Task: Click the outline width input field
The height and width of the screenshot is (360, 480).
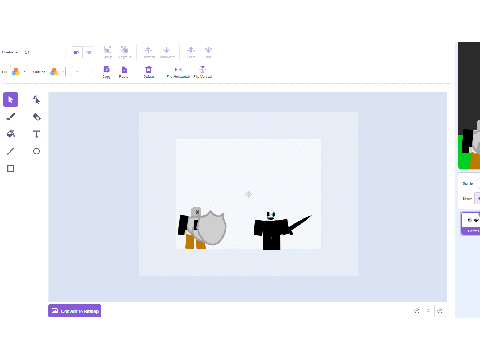Action: pos(80,72)
